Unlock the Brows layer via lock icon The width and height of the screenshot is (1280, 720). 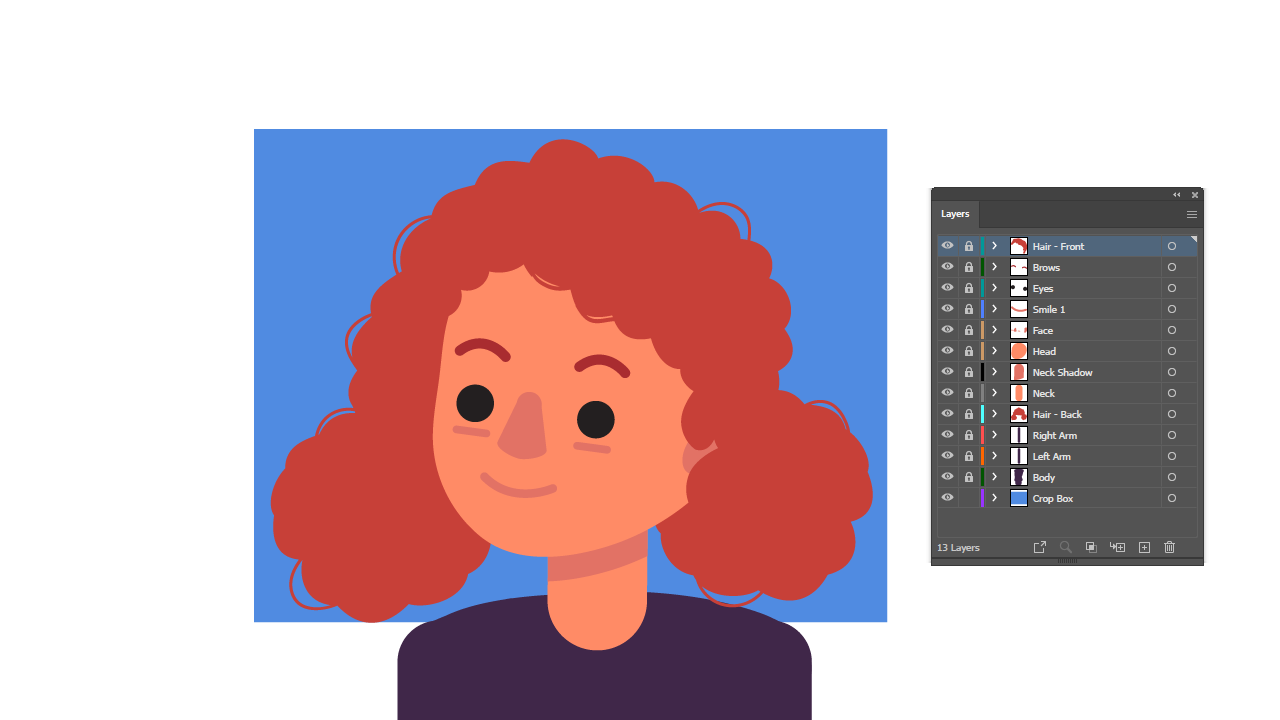click(968, 267)
